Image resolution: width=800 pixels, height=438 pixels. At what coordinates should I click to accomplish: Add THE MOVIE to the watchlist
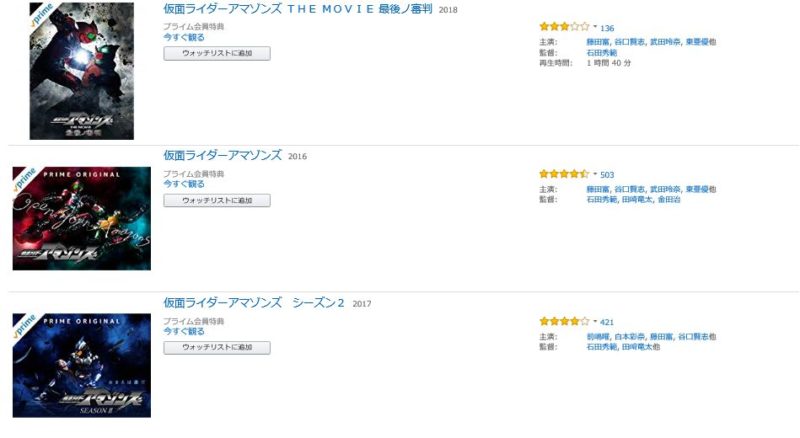pyautogui.click(x=217, y=53)
